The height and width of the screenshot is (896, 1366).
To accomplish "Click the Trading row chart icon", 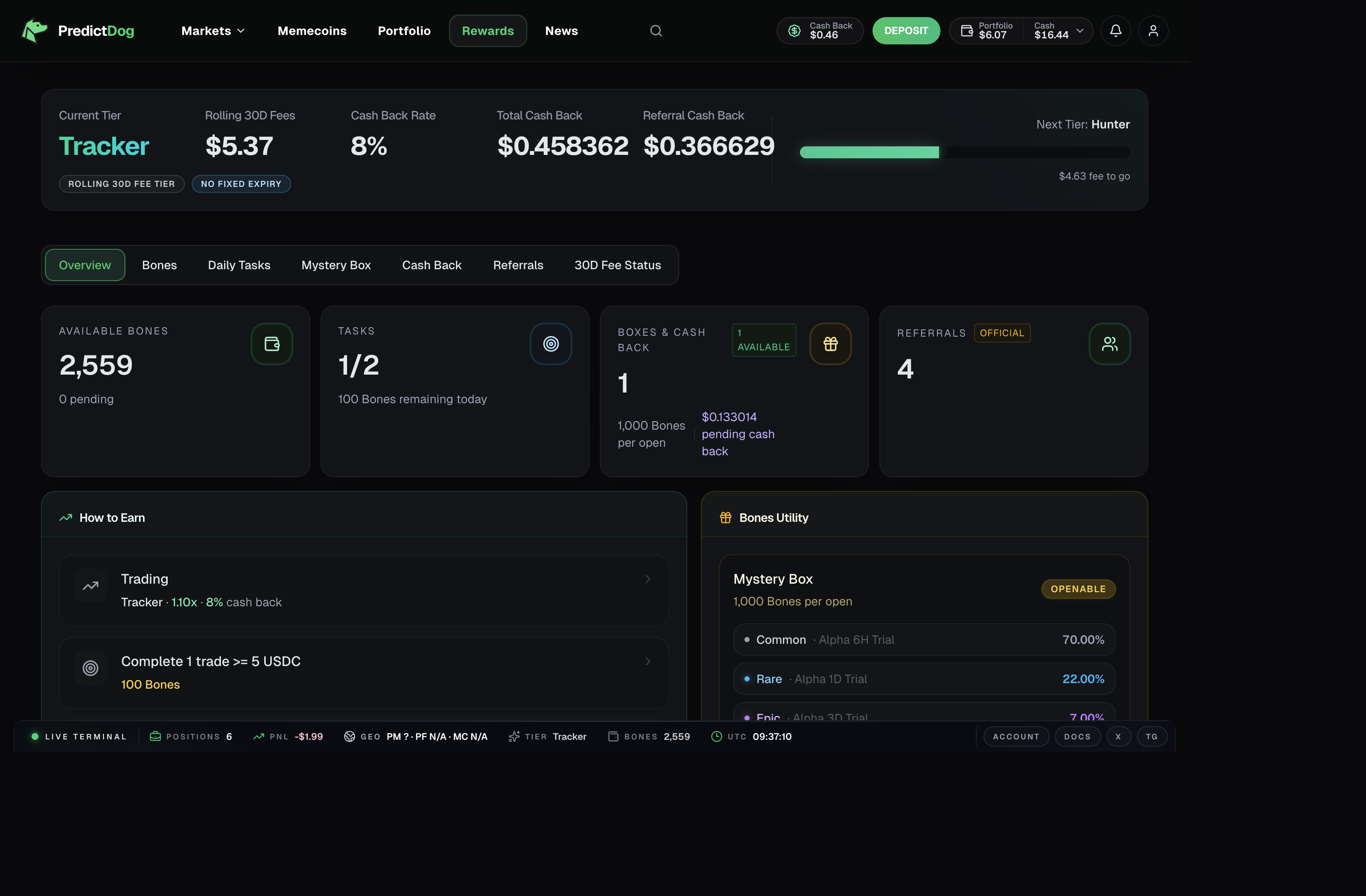I will [x=90, y=586].
